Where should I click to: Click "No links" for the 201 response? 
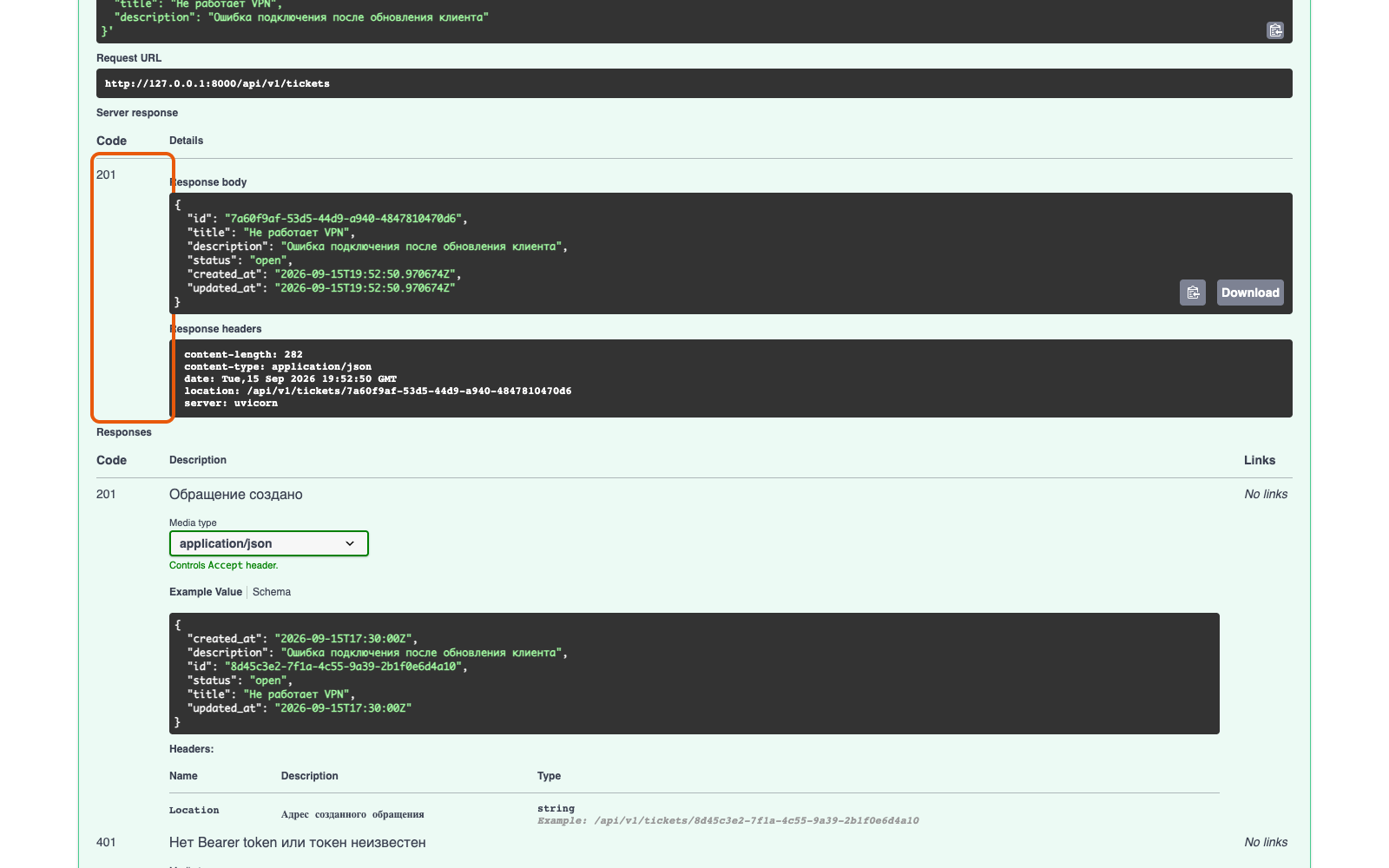[x=1266, y=494]
